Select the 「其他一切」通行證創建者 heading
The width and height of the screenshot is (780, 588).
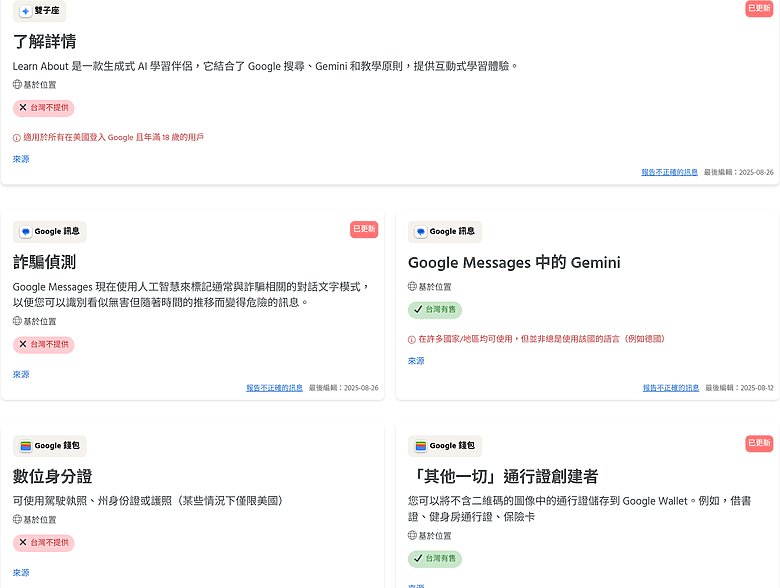(503, 477)
